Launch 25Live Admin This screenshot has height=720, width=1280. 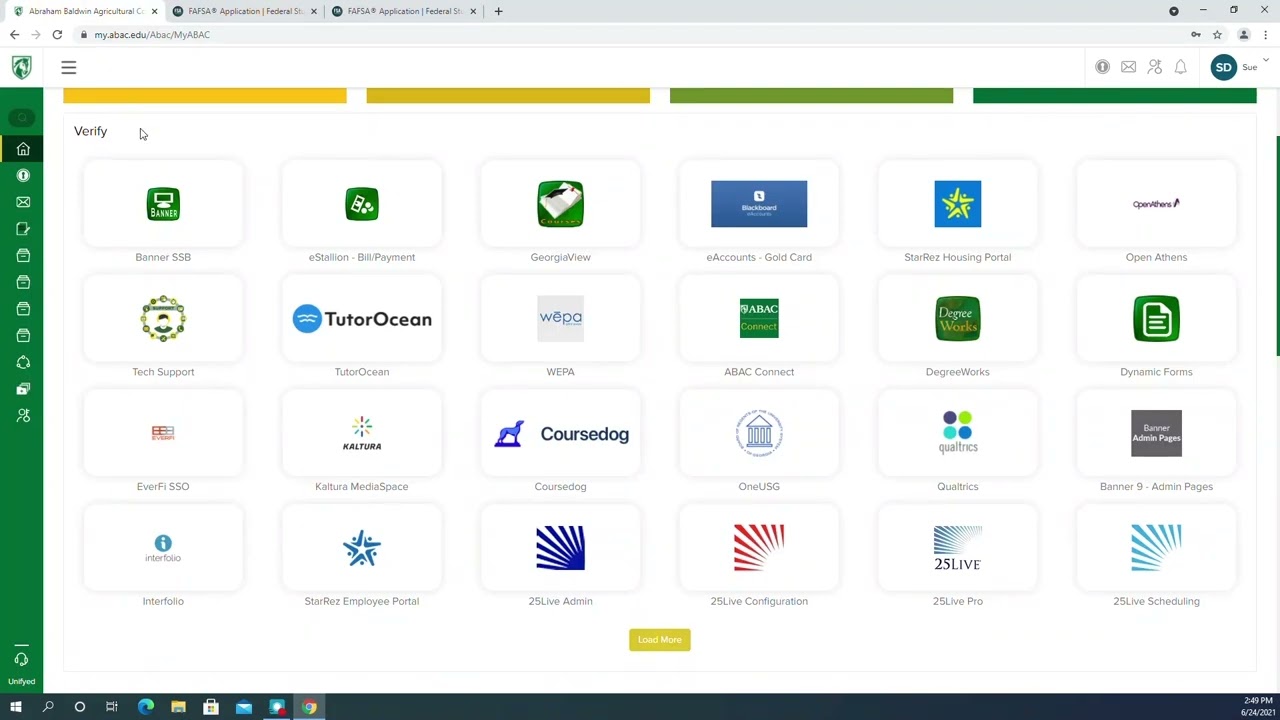[x=560, y=548]
